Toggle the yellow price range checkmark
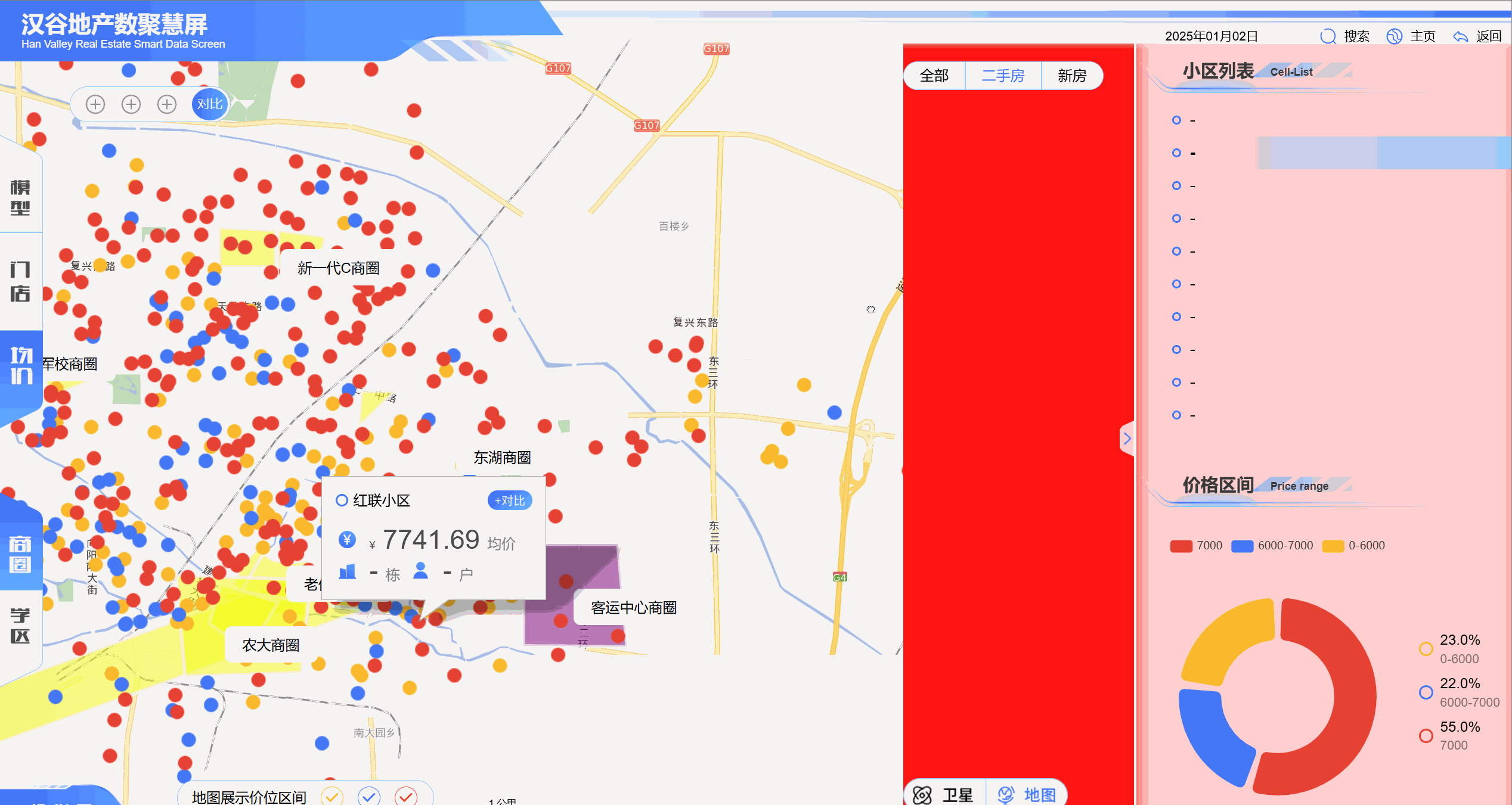 (332, 796)
